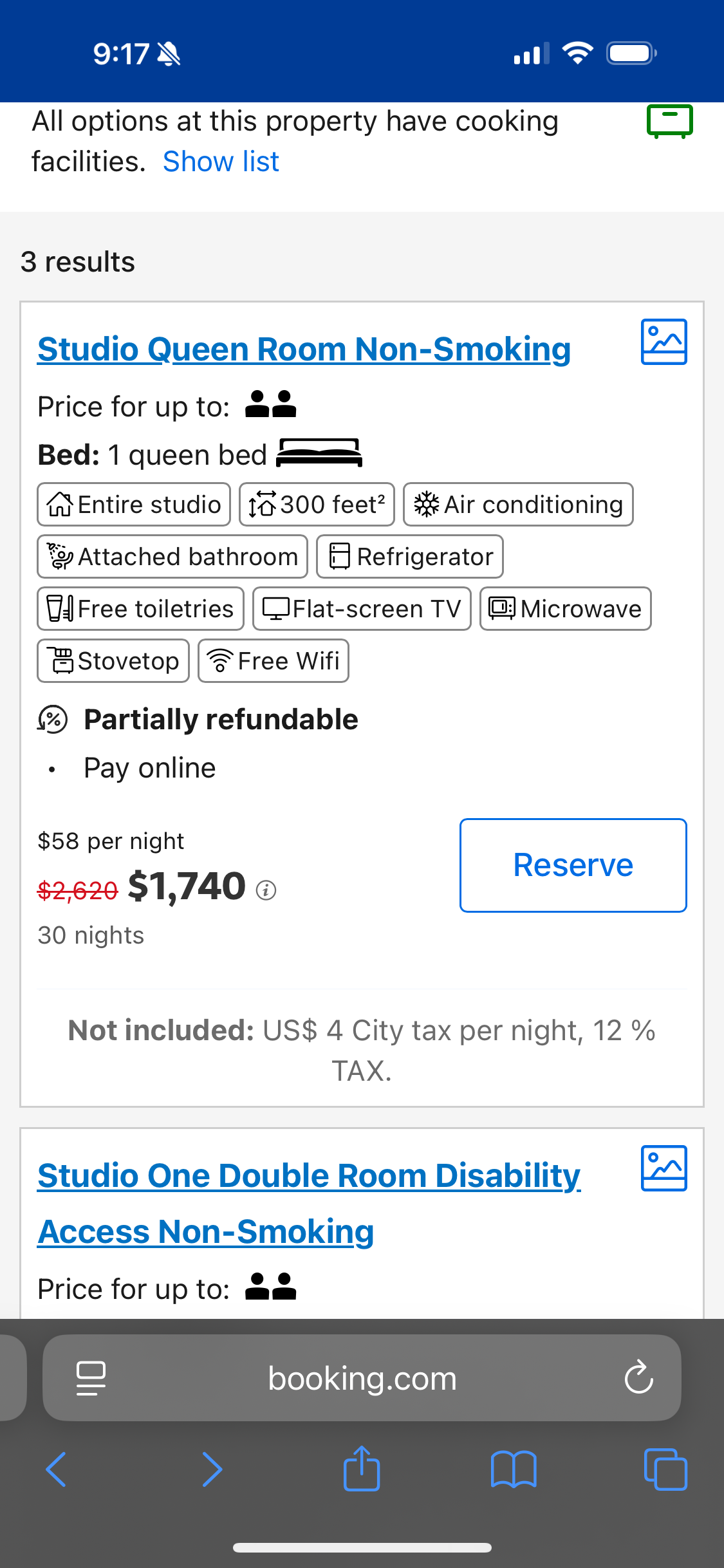Open Safari bookmarks icon
724x1568 pixels.
[513, 1469]
